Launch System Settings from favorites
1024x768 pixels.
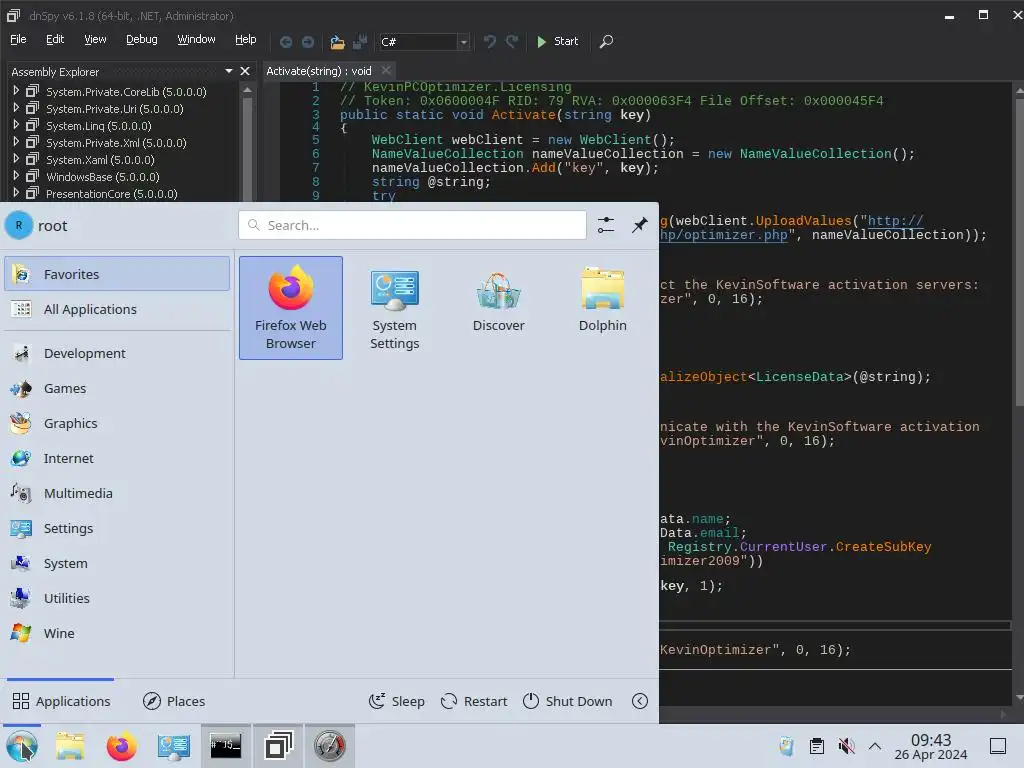click(x=394, y=308)
